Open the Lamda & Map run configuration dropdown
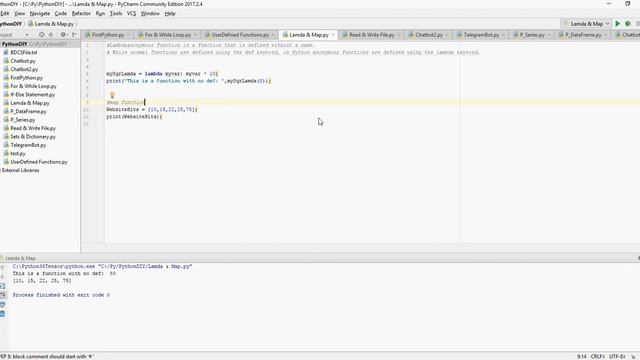 point(586,24)
